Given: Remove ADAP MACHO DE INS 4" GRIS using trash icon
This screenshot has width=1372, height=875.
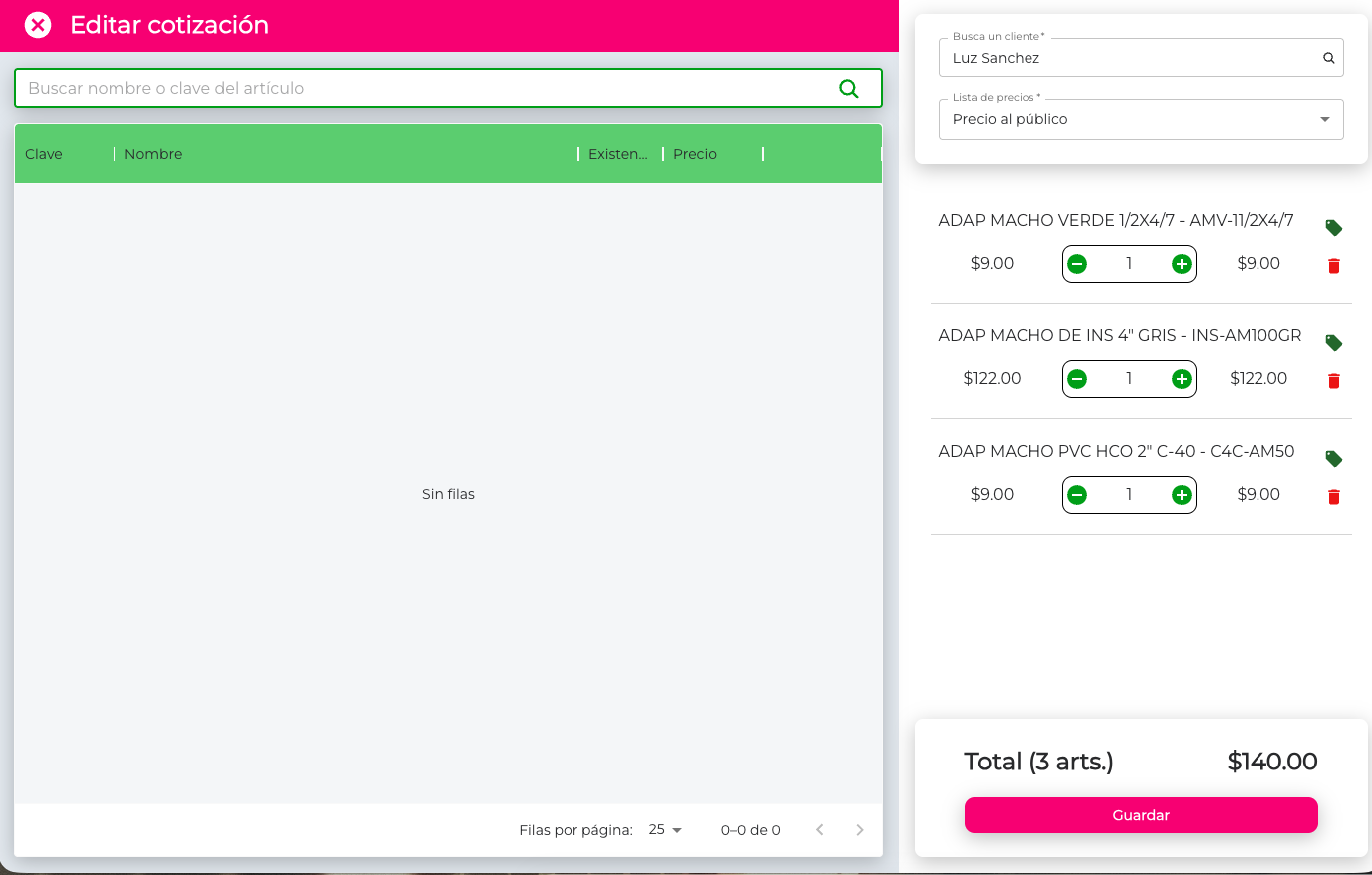Looking at the screenshot, I should click(x=1333, y=380).
